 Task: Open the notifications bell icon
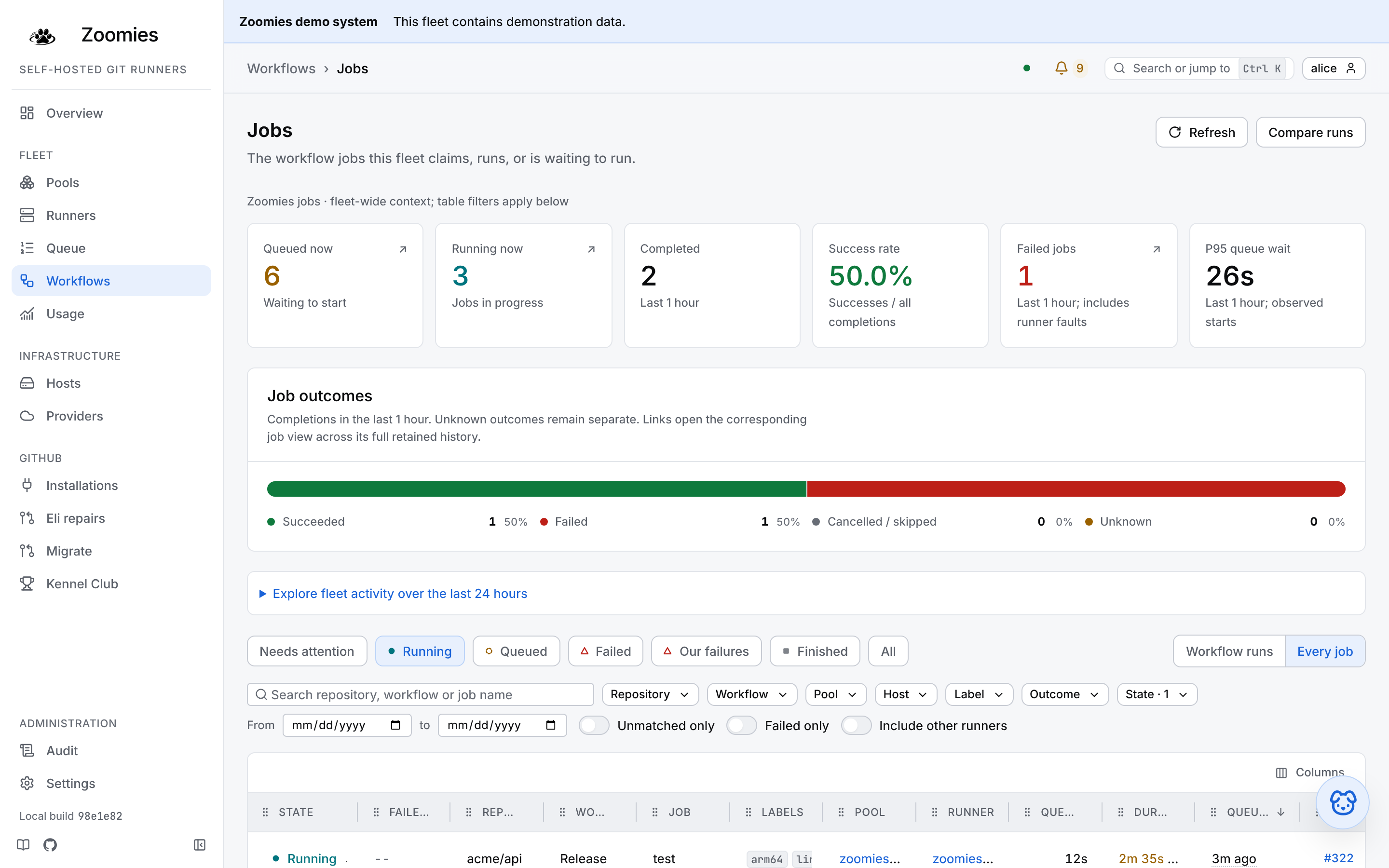click(x=1061, y=68)
